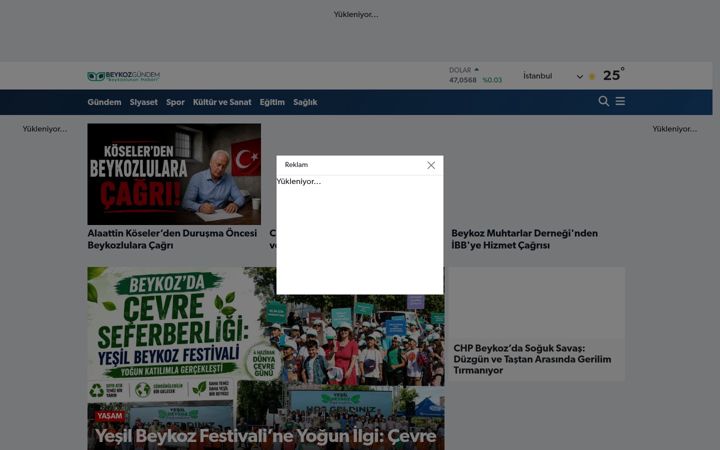720x450 pixels.
Task: Open Yeşil Beykoz Festivali'ne Yoğun İlgi headline
Action: click(x=265, y=436)
